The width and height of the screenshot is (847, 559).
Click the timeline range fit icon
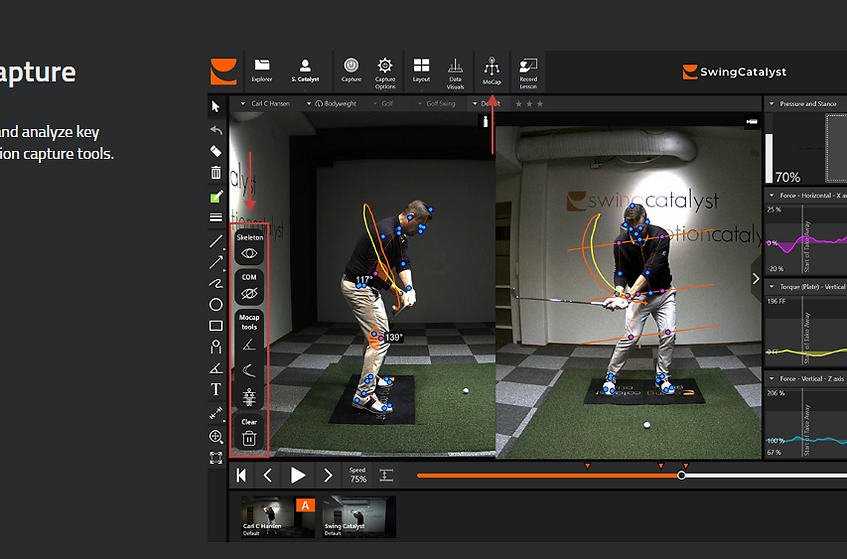click(x=386, y=475)
